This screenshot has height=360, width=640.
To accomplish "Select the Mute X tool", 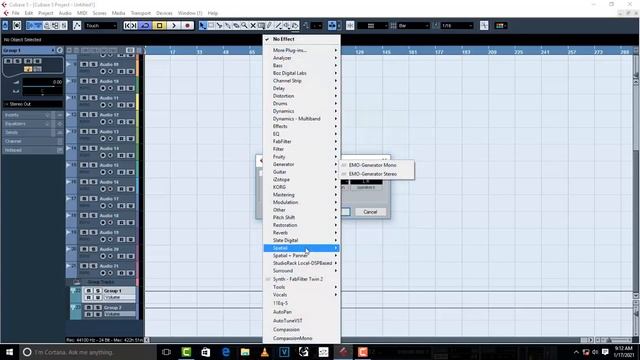I will point(253,26).
